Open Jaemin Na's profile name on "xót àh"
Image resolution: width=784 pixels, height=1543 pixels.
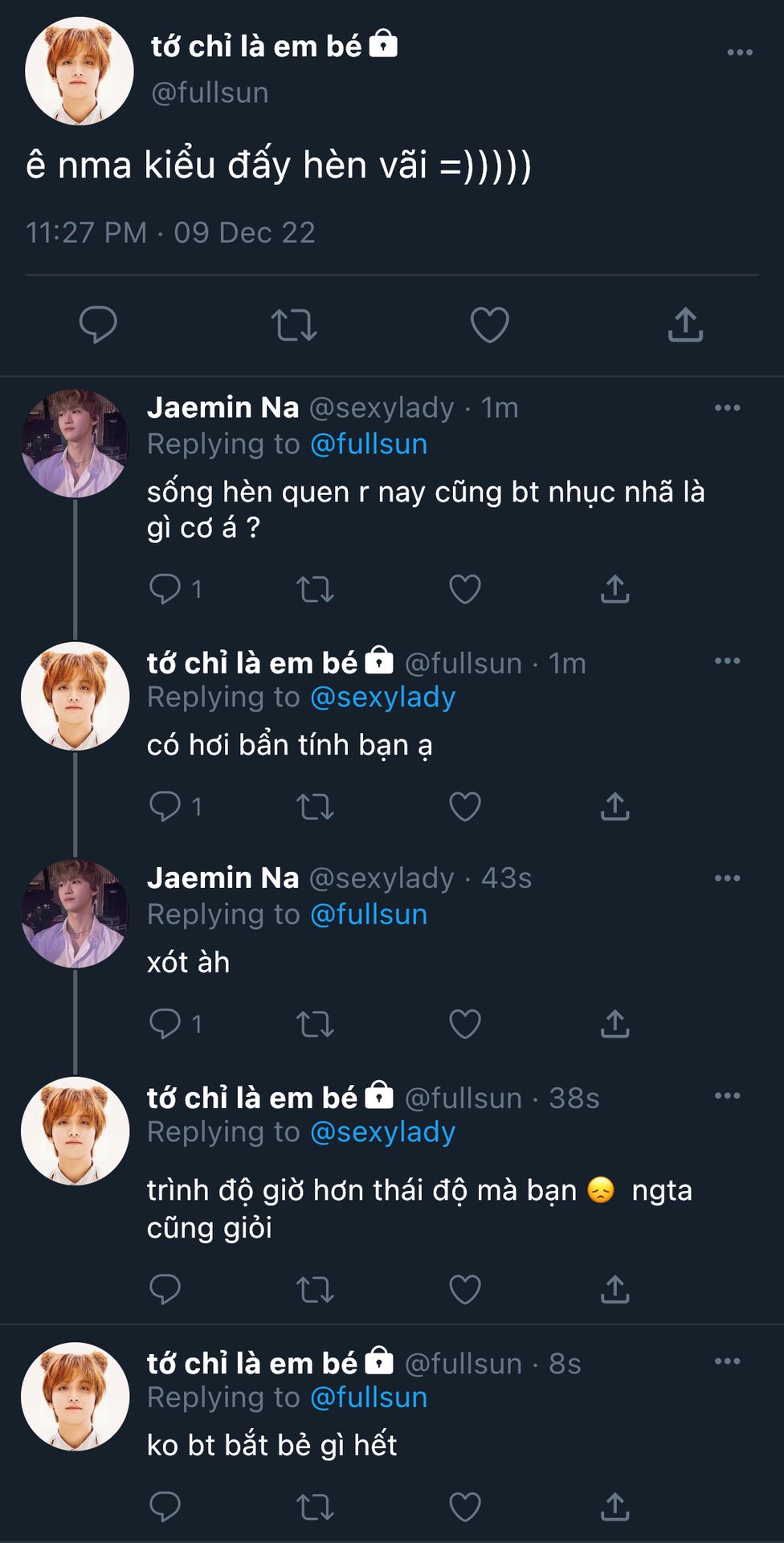click(x=223, y=878)
